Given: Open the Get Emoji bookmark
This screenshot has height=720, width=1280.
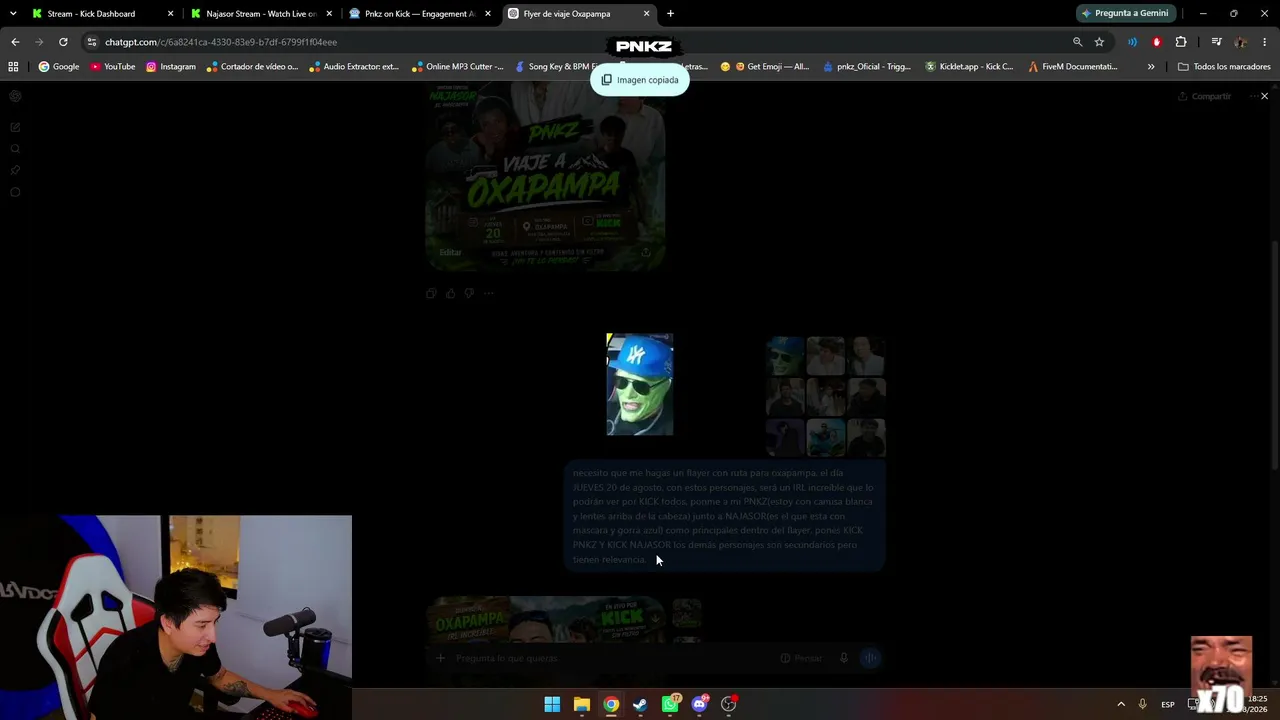Looking at the screenshot, I should click(x=765, y=67).
